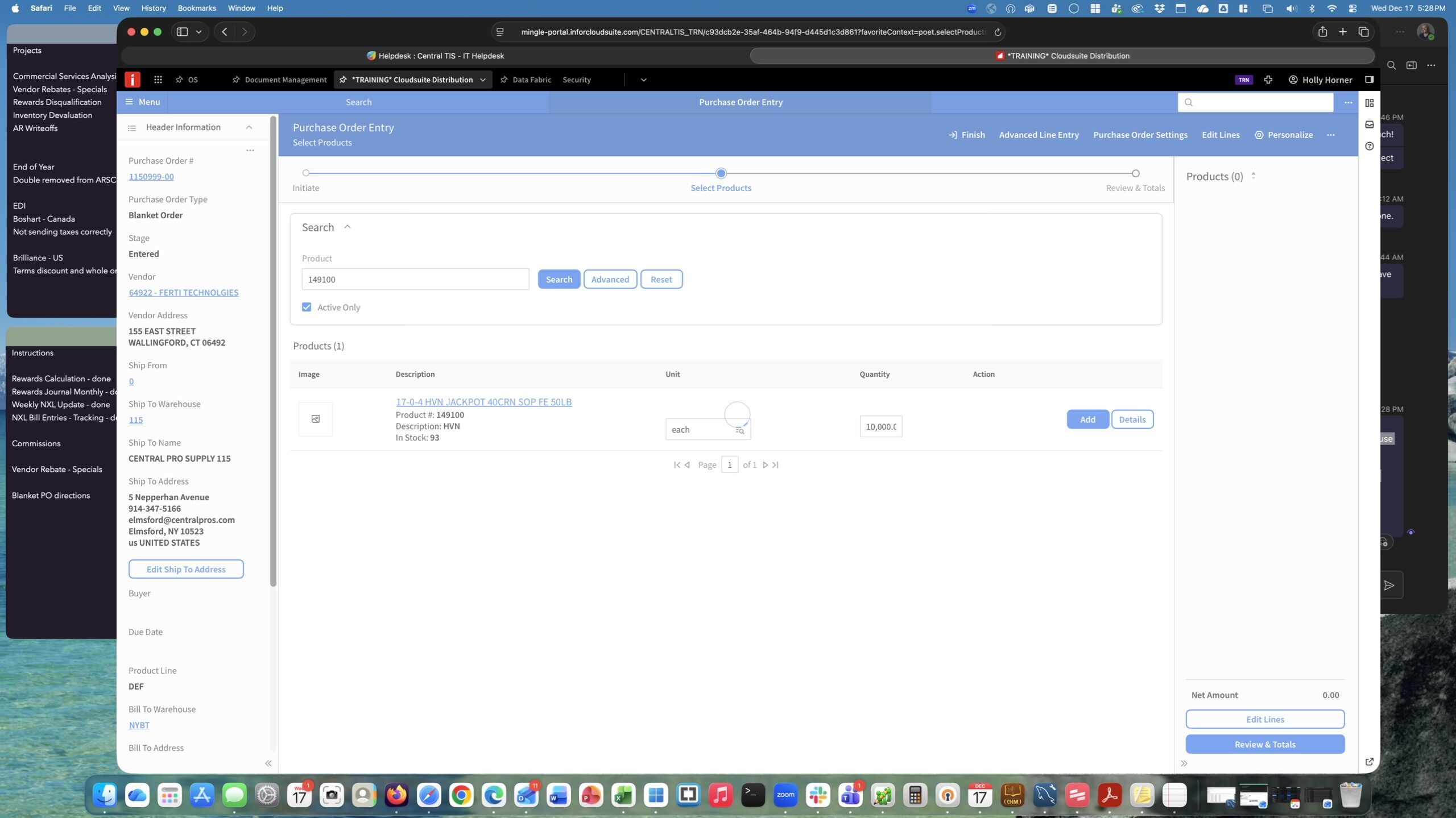Collapse the right Products panel
Screen dimensions: 1456x818
pyautogui.click(x=1184, y=763)
